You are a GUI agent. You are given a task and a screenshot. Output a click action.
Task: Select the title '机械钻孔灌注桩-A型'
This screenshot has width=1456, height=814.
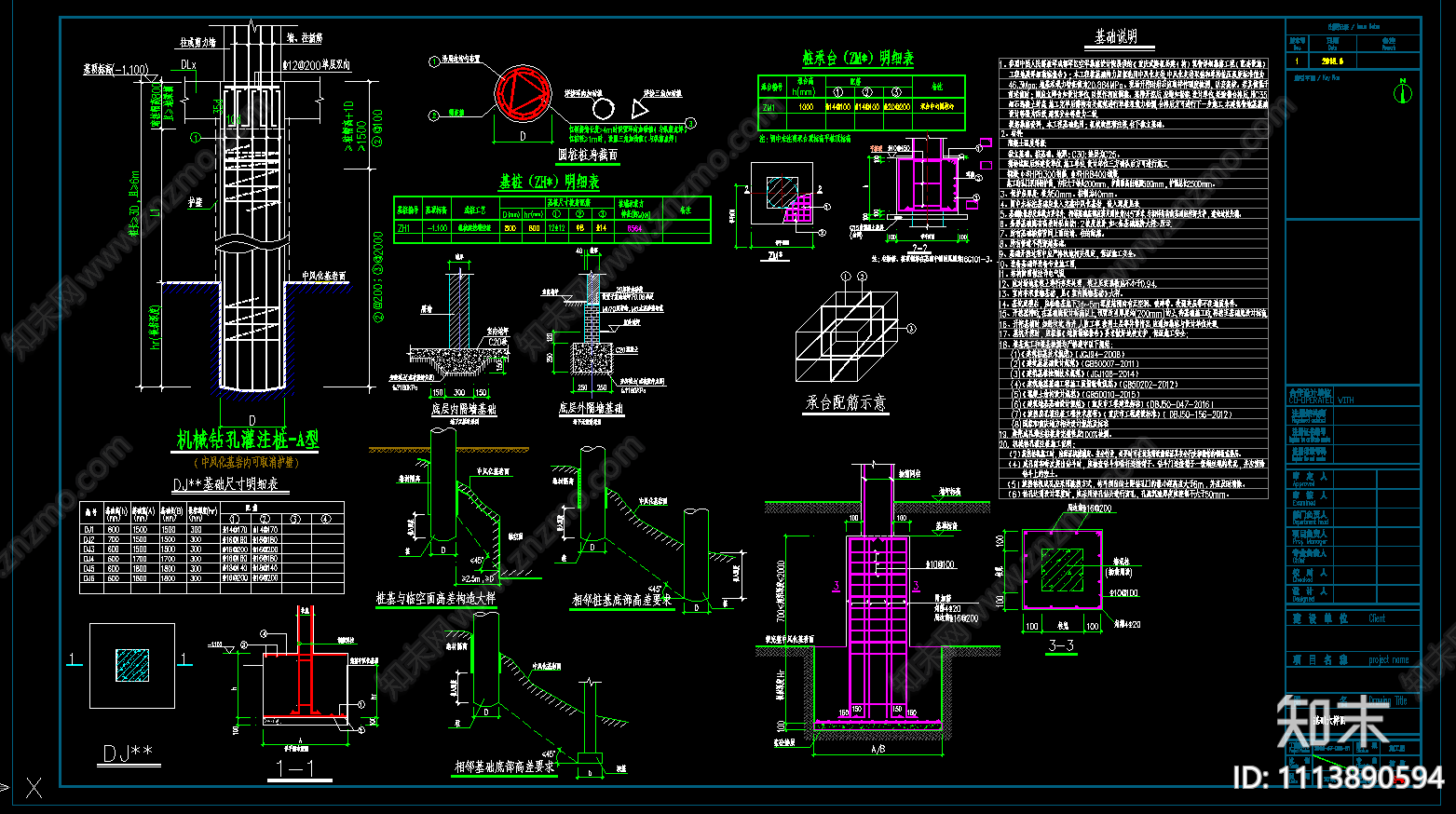(248, 440)
